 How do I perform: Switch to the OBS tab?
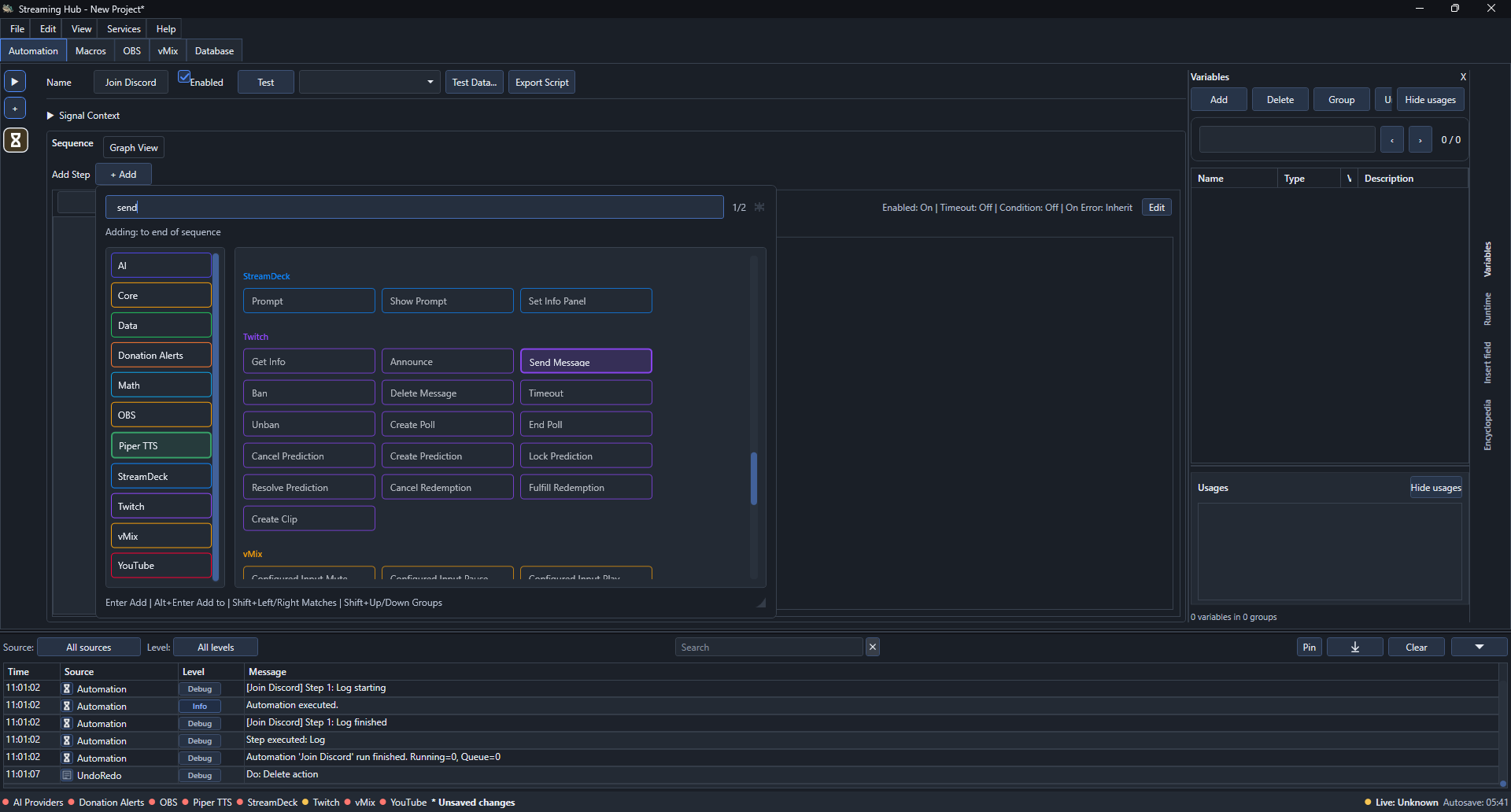coord(132,51)
